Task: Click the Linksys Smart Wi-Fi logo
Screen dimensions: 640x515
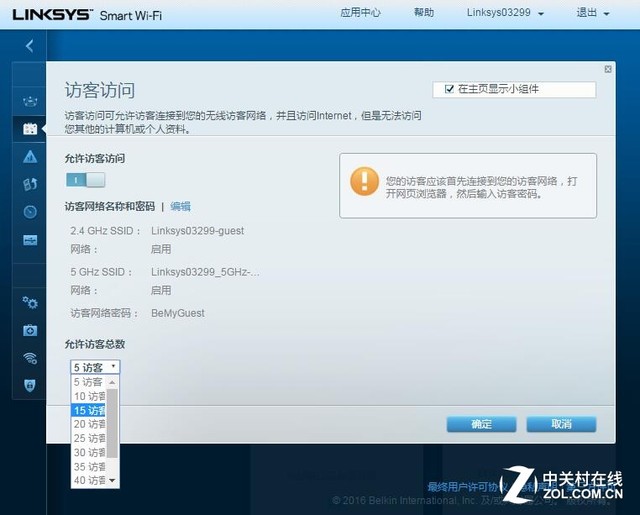Action: [x=87, y=15]
